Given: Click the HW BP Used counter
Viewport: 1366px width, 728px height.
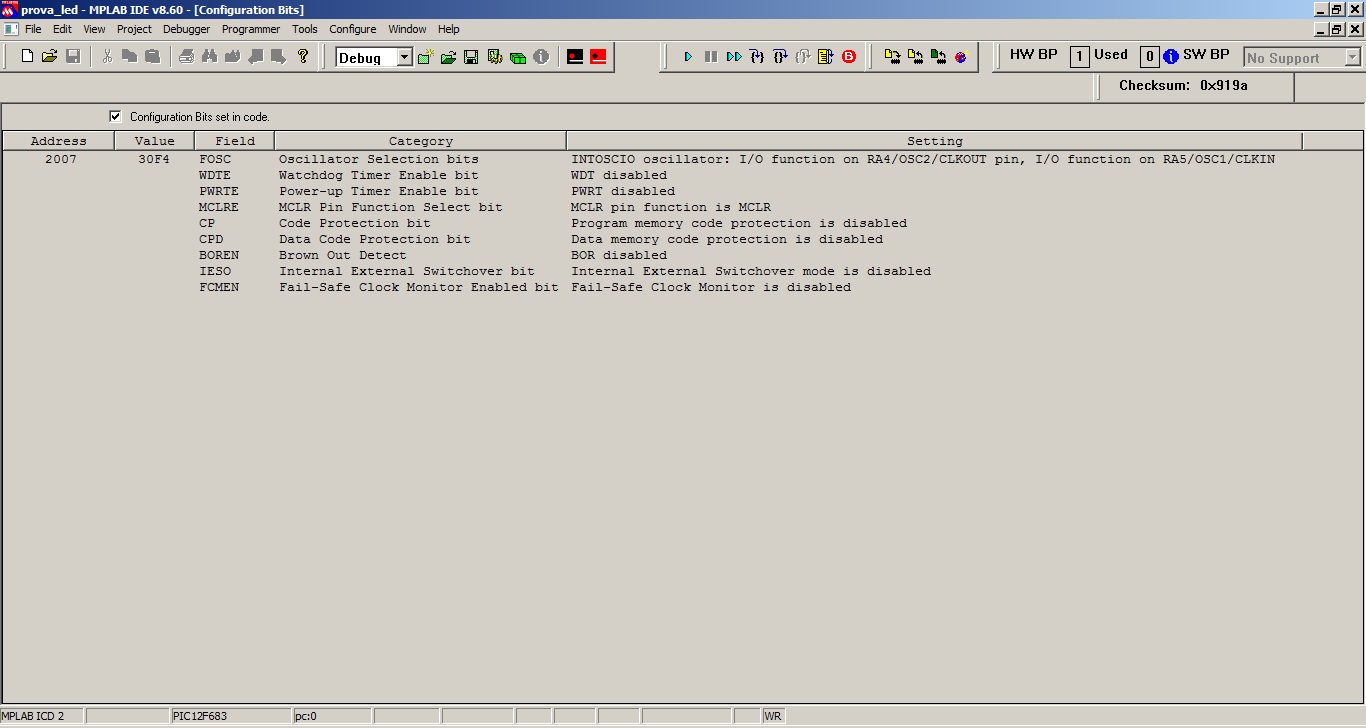Looking at the screenshot, I should [1079, 57].
